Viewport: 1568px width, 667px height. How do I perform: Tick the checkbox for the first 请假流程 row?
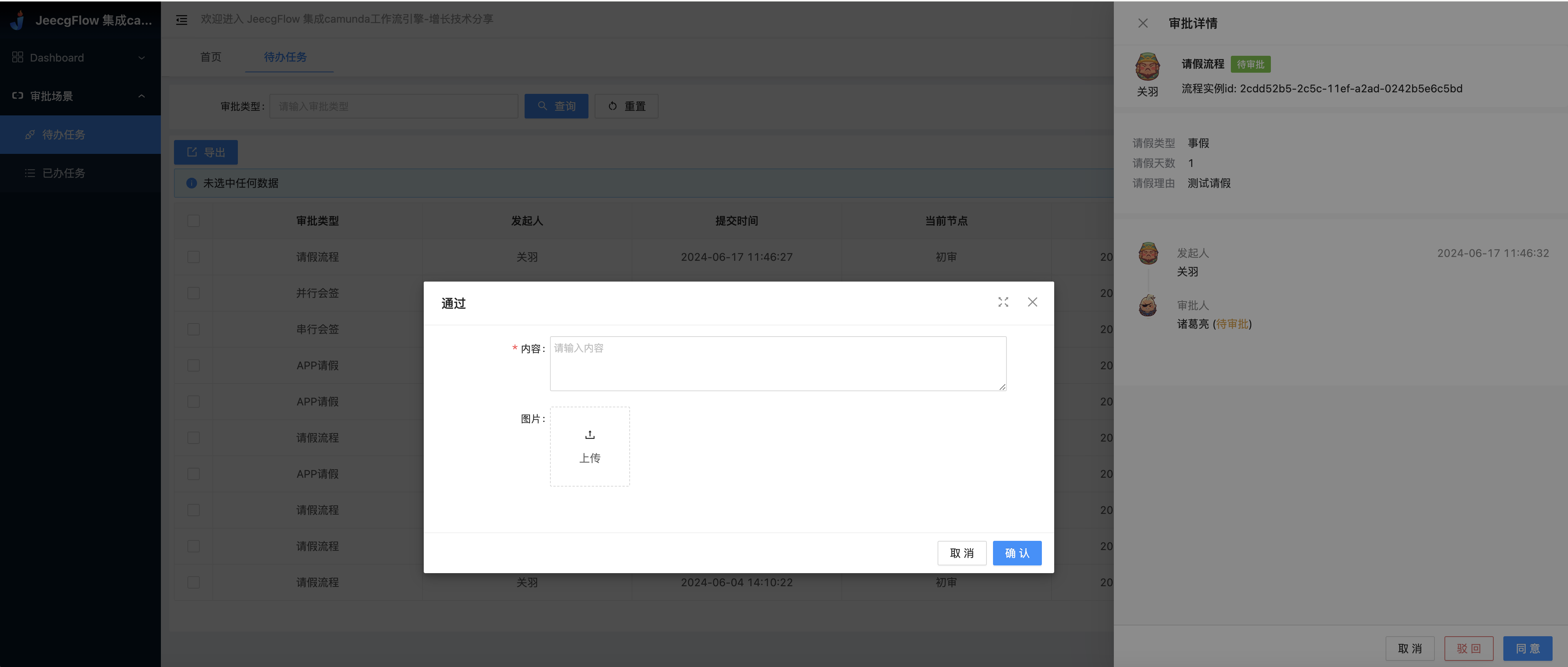coord(194,257)
